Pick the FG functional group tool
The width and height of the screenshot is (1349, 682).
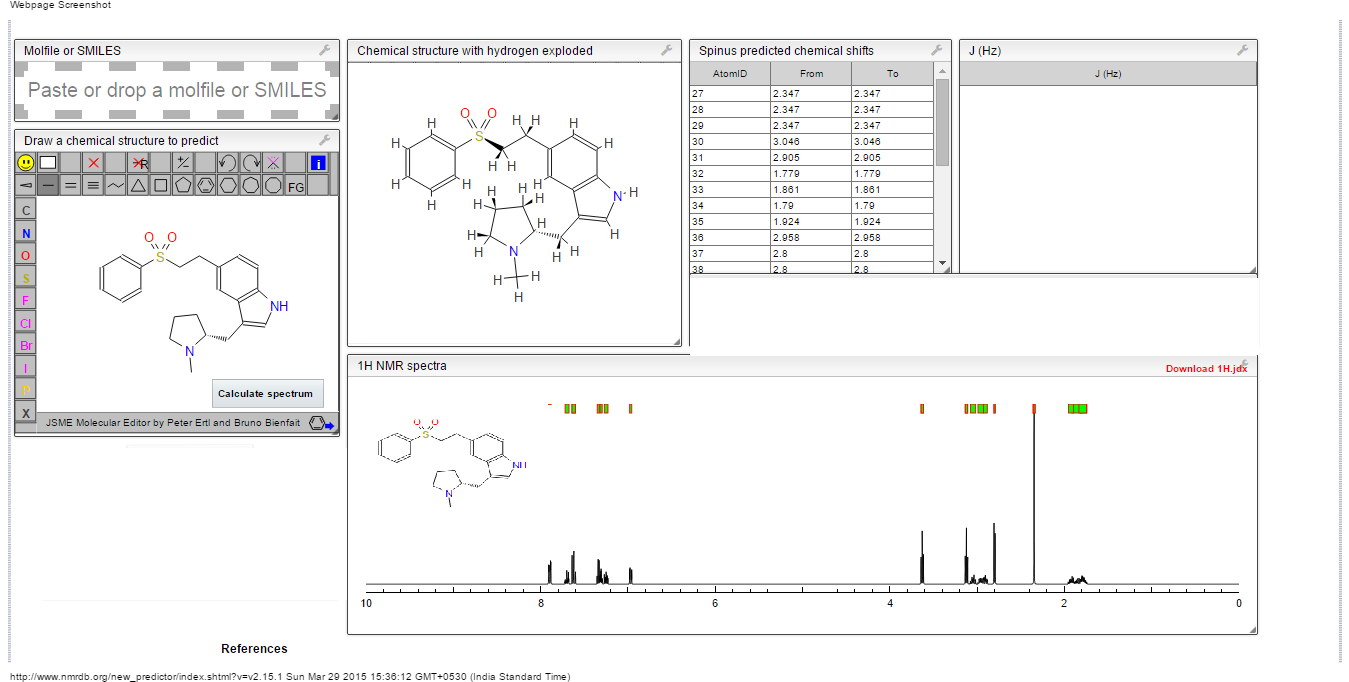(x=296, y=186)
